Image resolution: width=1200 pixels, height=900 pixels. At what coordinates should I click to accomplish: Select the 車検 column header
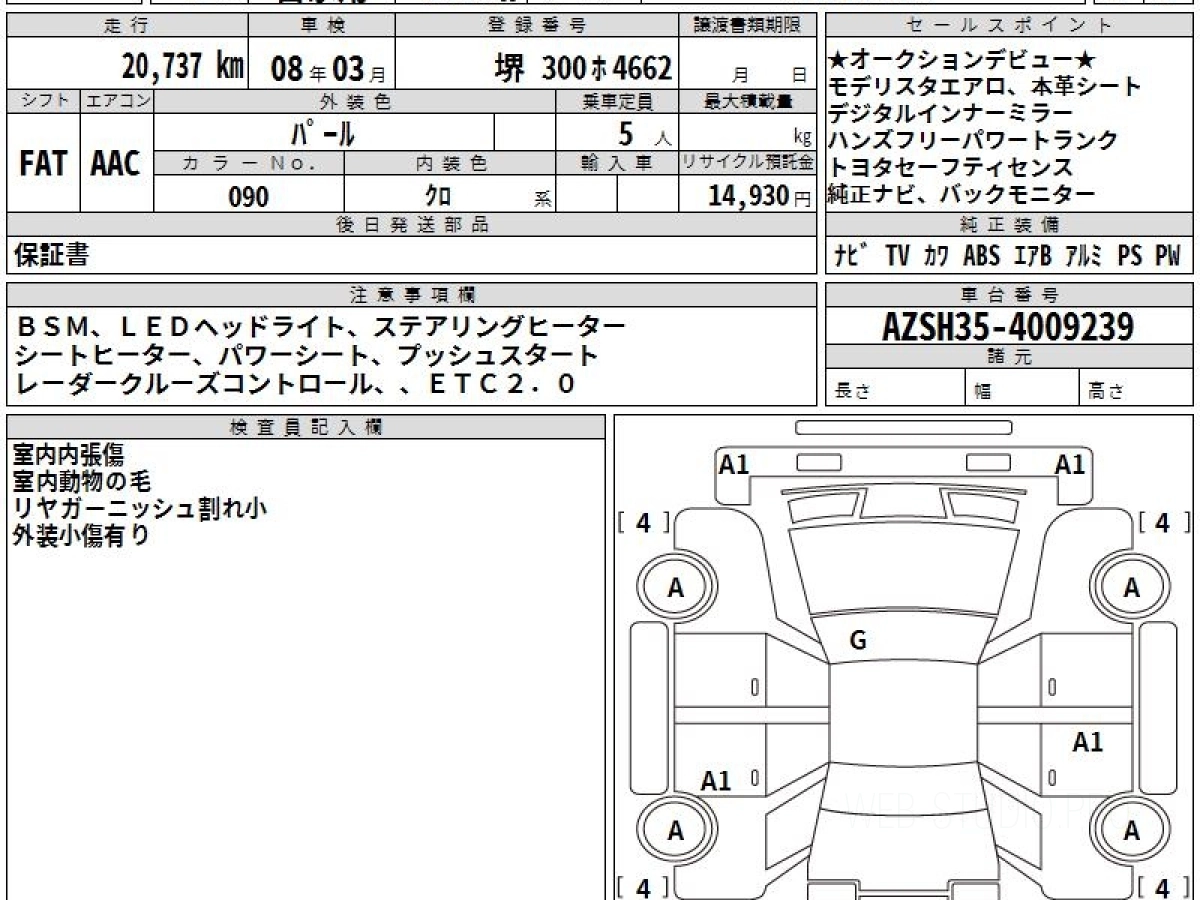(x=321, y=26)
